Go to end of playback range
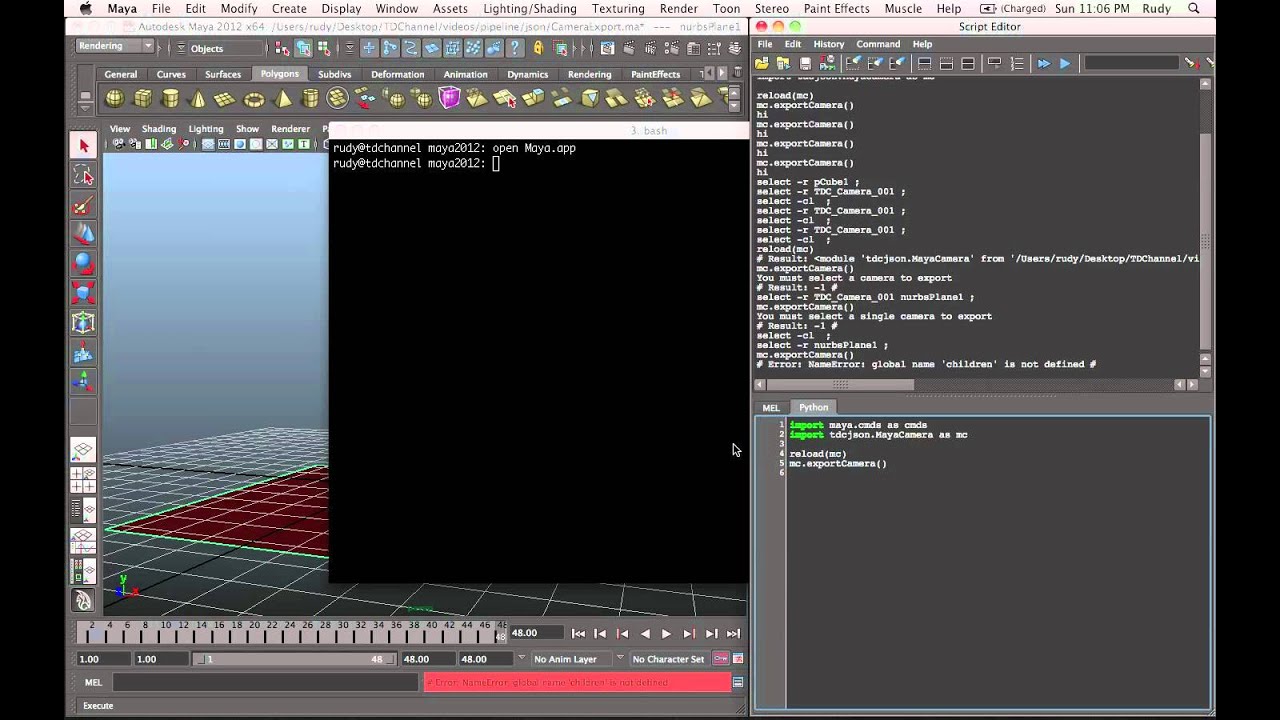The image size is (1280, 720). [733, 634]
